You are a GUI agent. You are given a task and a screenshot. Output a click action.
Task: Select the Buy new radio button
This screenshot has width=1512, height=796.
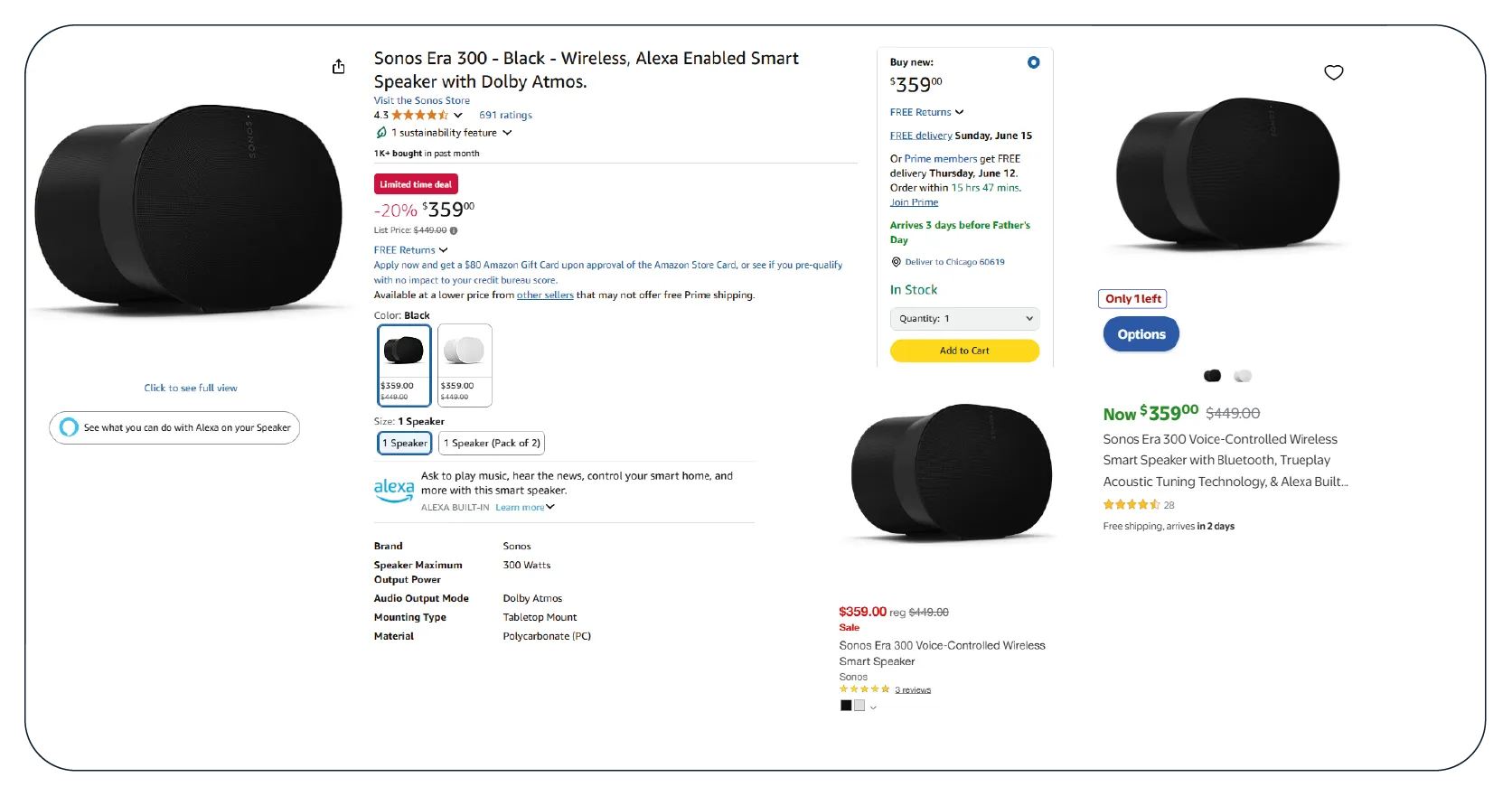tap(1033, 62)
